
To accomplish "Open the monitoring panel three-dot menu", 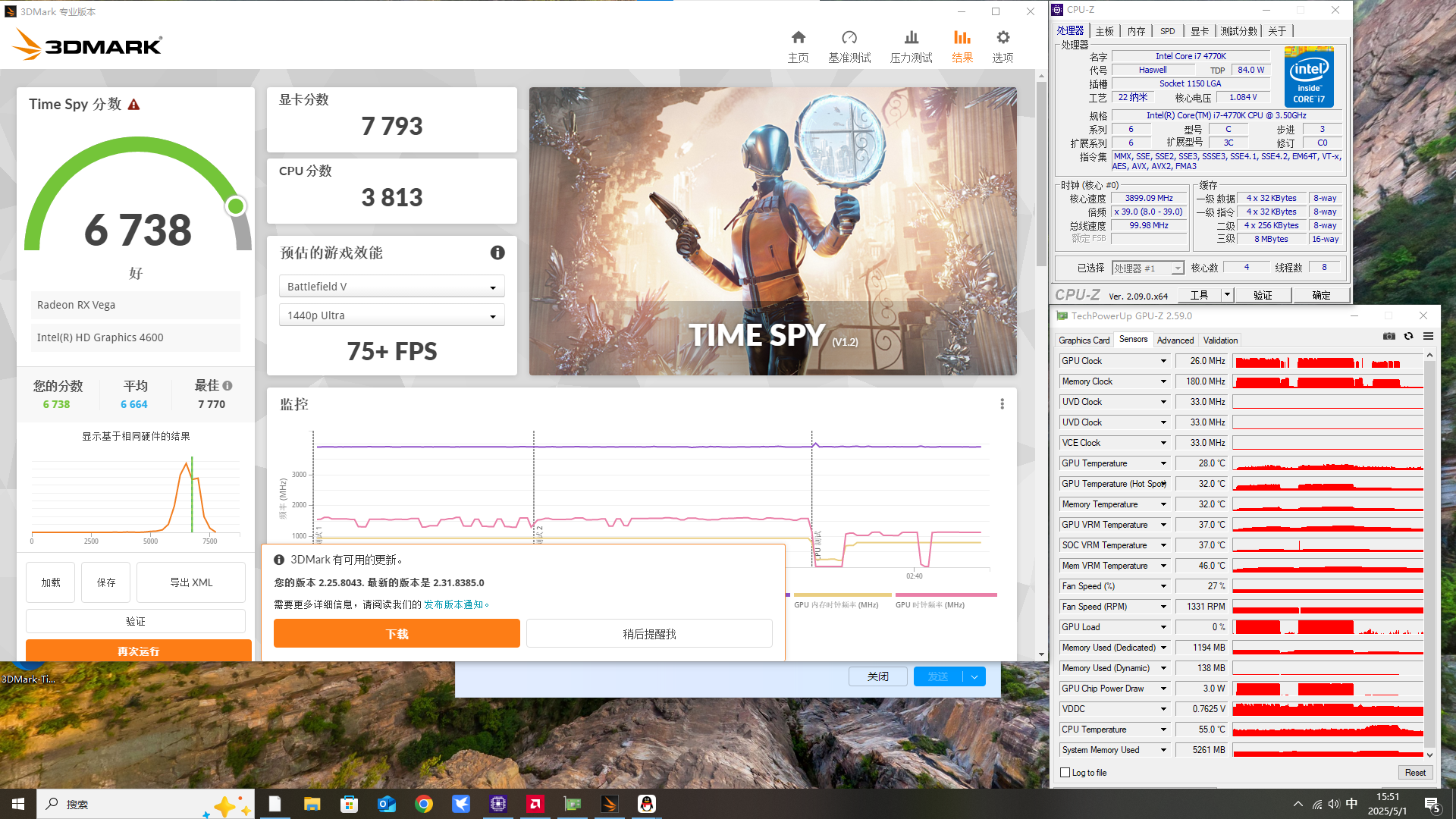I will point(1002,404).
